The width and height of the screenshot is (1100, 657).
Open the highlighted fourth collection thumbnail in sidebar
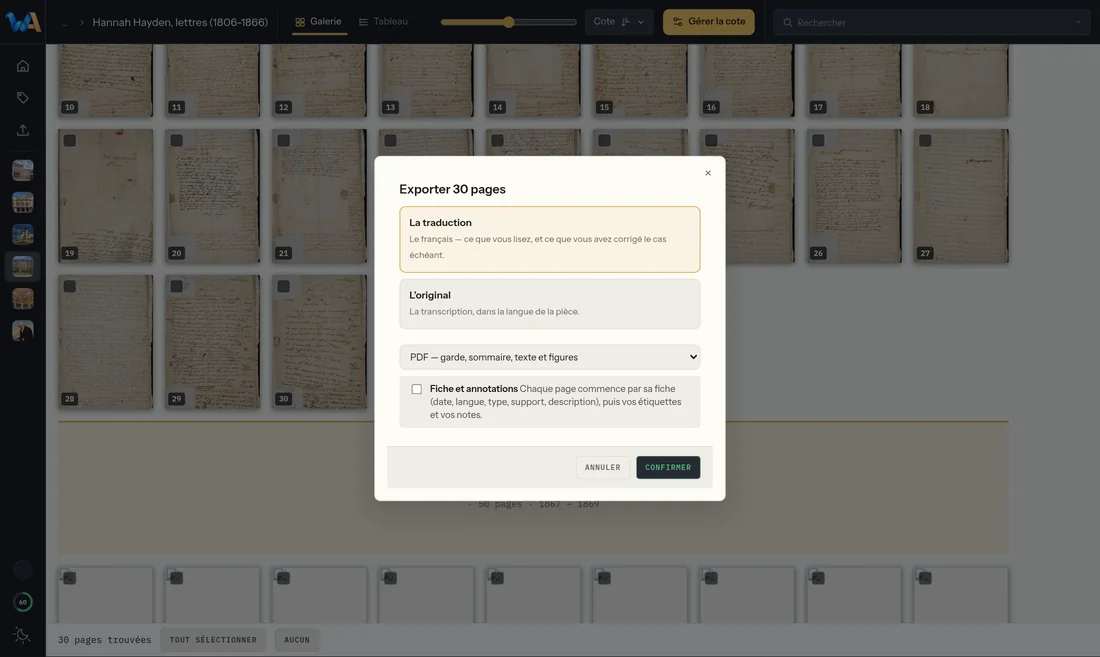(22, 266)
